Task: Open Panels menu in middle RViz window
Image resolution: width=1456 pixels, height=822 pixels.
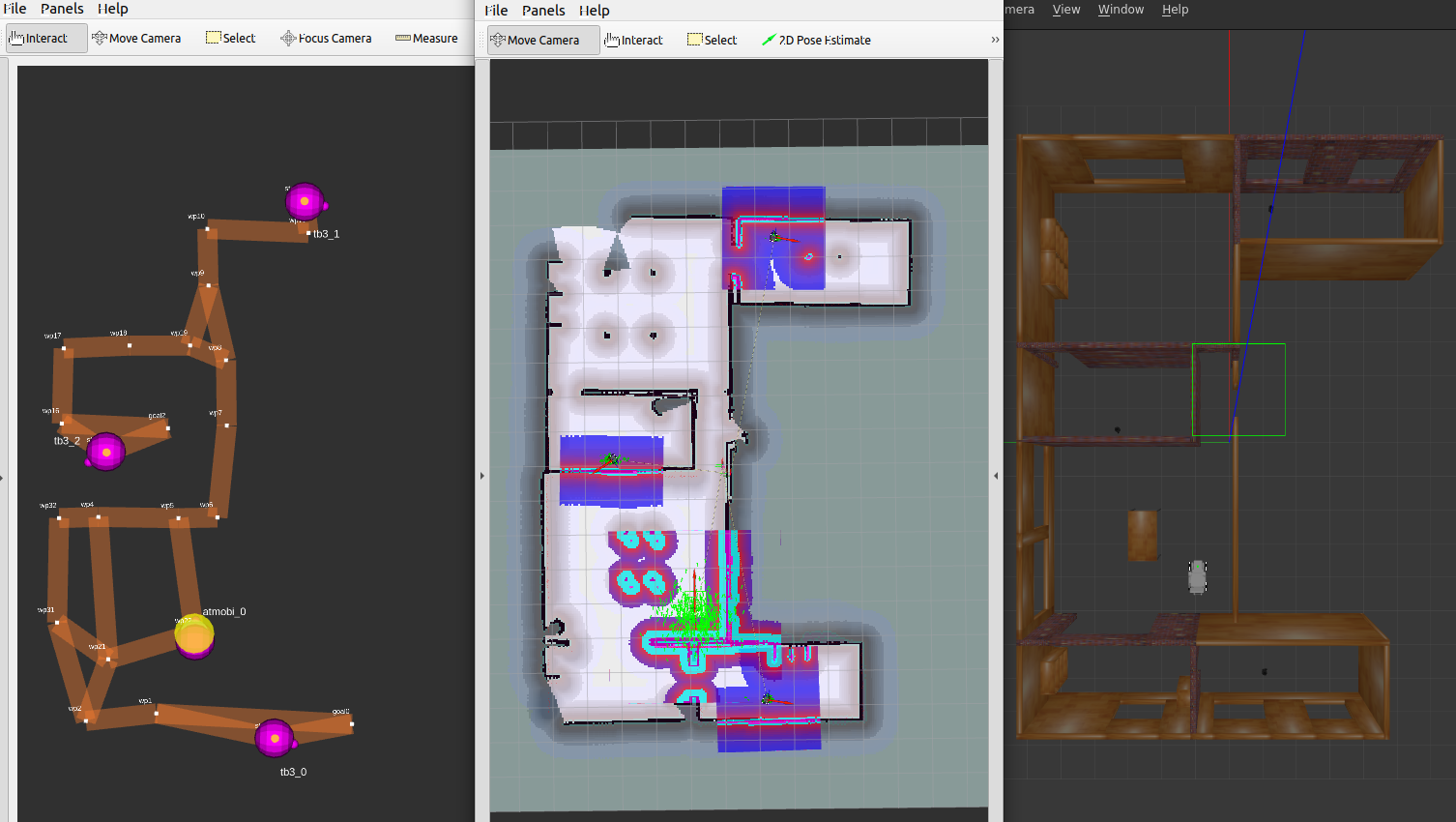Action: (543, 11)
